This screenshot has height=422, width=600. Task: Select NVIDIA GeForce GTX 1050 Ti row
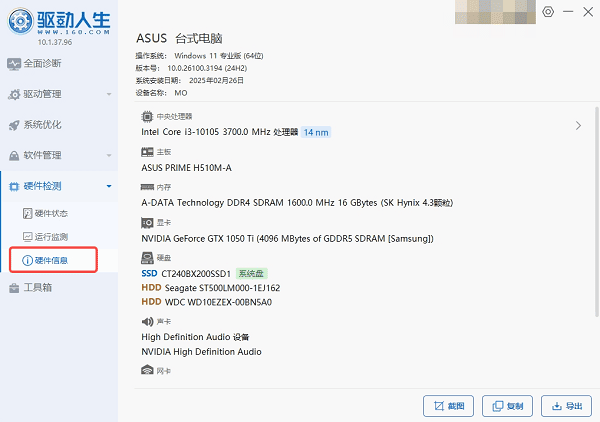(287, 239)
